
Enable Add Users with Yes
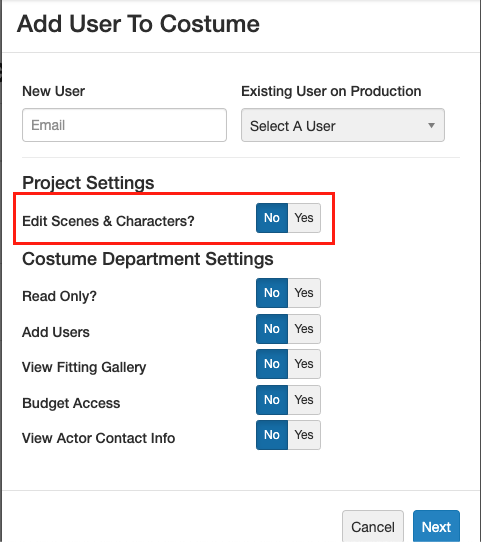(304, 329)
